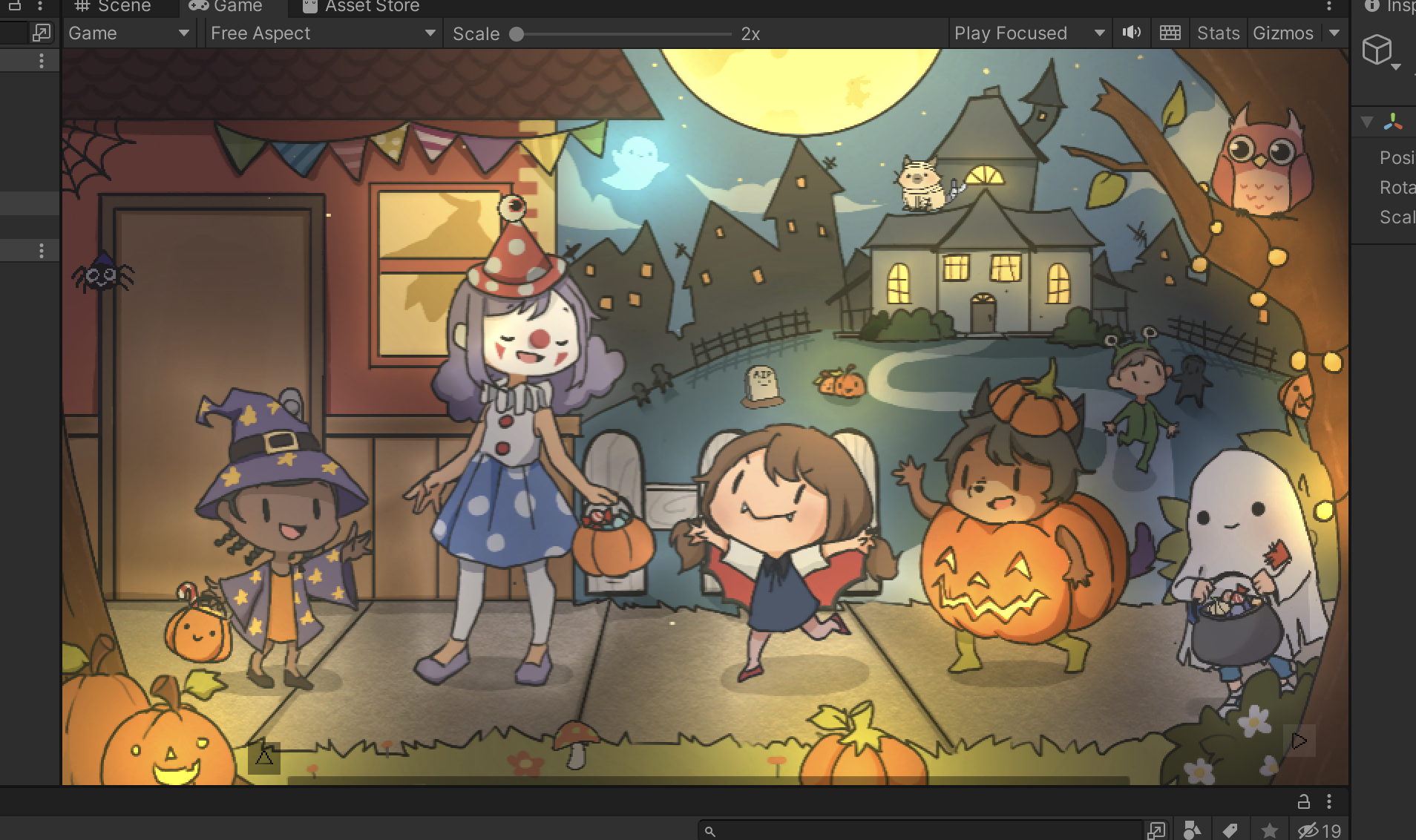The height and width of the screenshot is (840, 1416).
Task: Open the dropdown arrow beside the cube icon
Action: click(x=1396, y=68)
